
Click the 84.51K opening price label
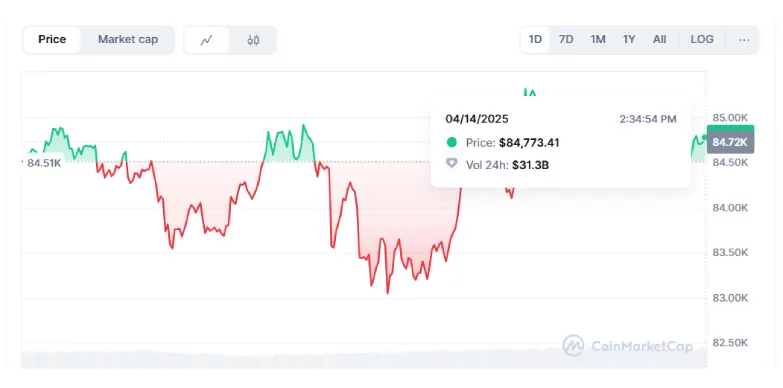point(43,163)
